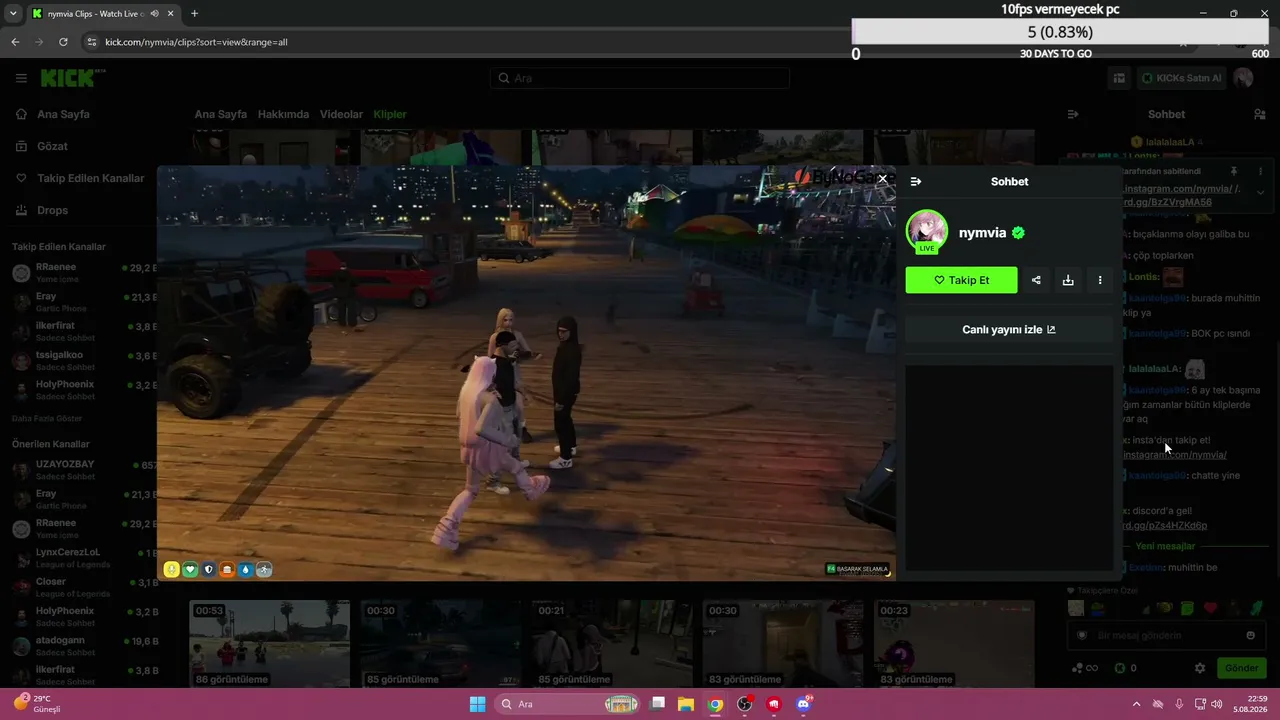Open chat settings gear icon
Image resolution: width=1280 pixels, height=720 pixels.
click(1200, 668)
